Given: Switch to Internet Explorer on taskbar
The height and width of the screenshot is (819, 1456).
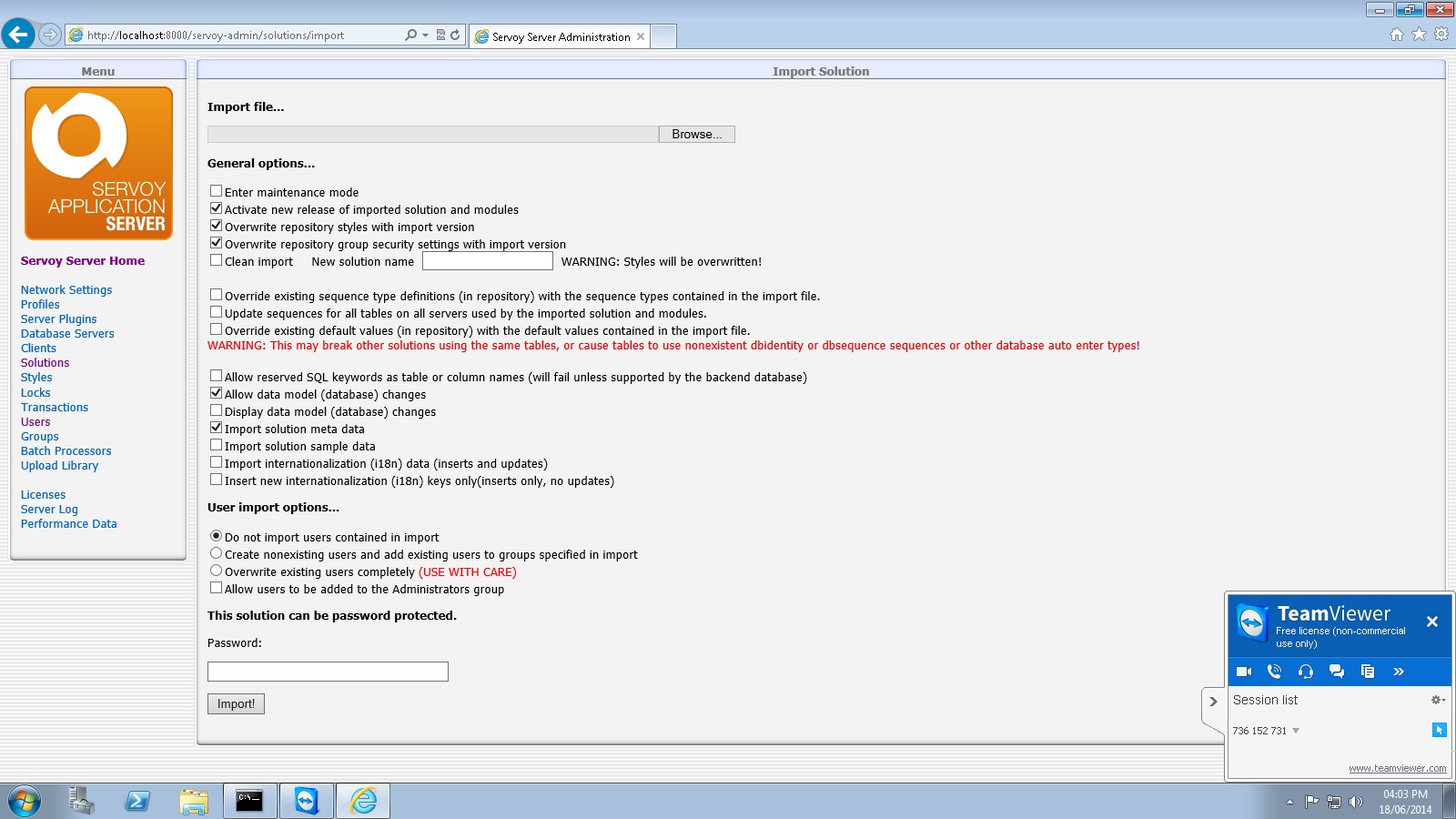Looking at the screenshot, I should point(363,801).
